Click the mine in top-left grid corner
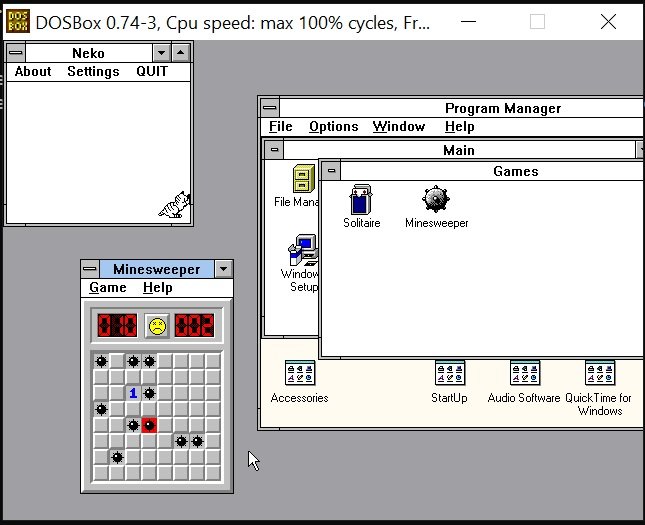 [101, 361]
